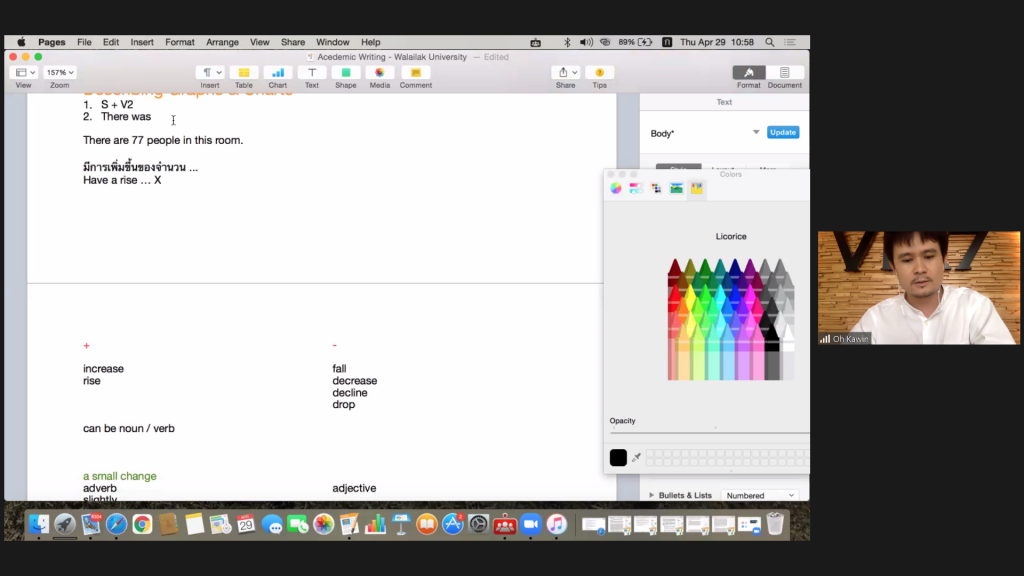Toggle the Format sidebar

pos(749,73)
